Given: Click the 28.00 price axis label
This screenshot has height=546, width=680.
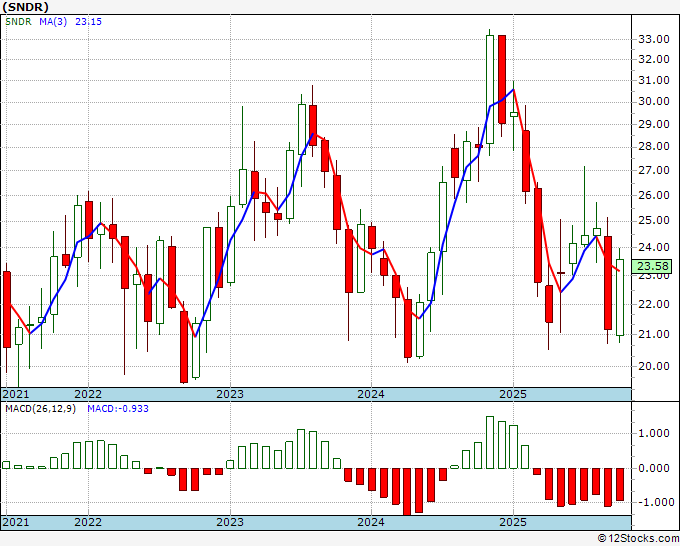Looking at the screenshot, I should pyautogui.click(x=654, y=147).
